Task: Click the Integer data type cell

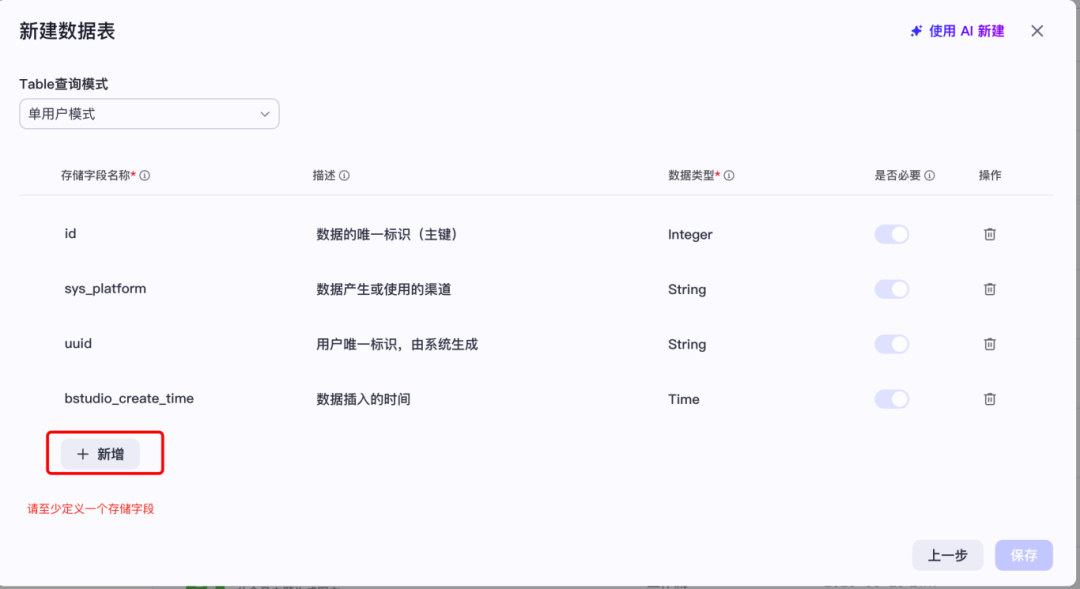Action: coord(690,234)
